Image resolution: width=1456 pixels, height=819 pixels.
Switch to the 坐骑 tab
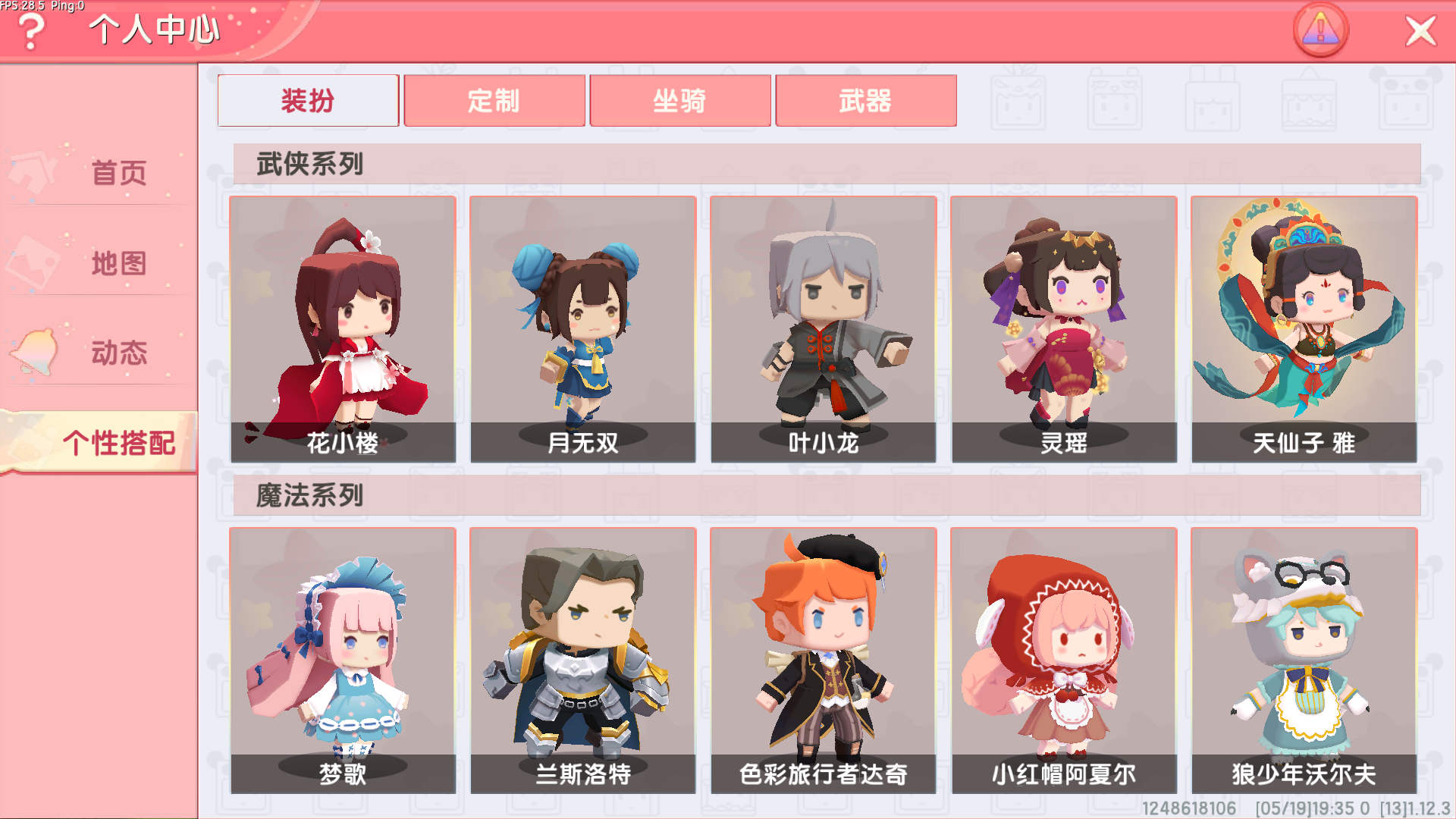point(680,100)
